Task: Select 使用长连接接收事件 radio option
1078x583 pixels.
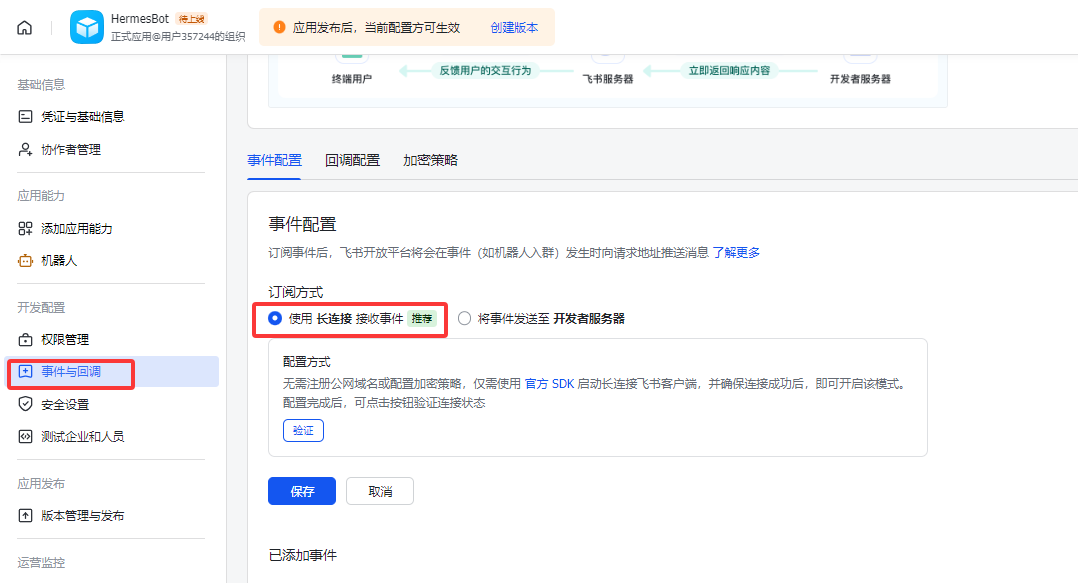Action: 275,318
